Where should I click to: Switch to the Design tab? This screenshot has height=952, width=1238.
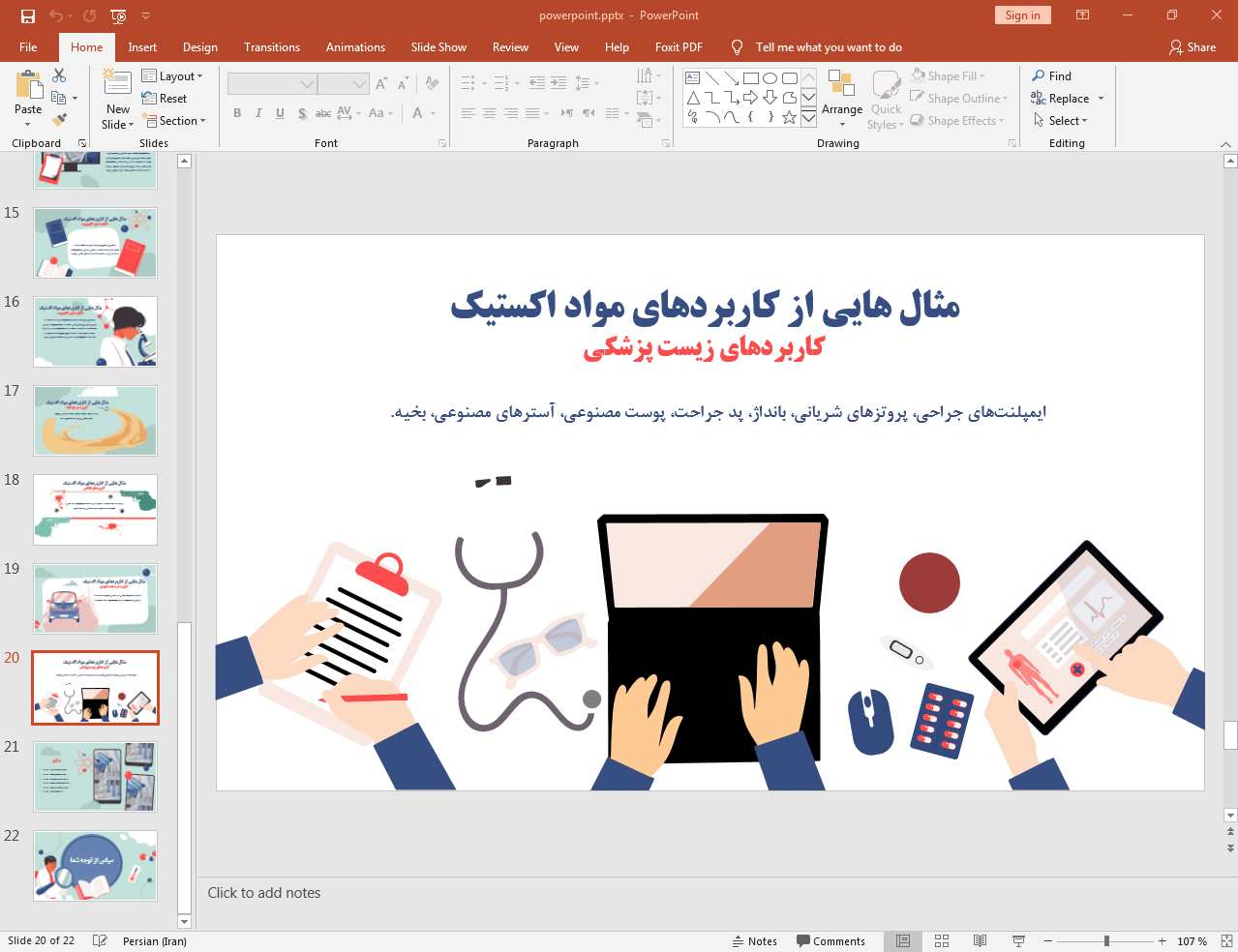click(200, 47)
